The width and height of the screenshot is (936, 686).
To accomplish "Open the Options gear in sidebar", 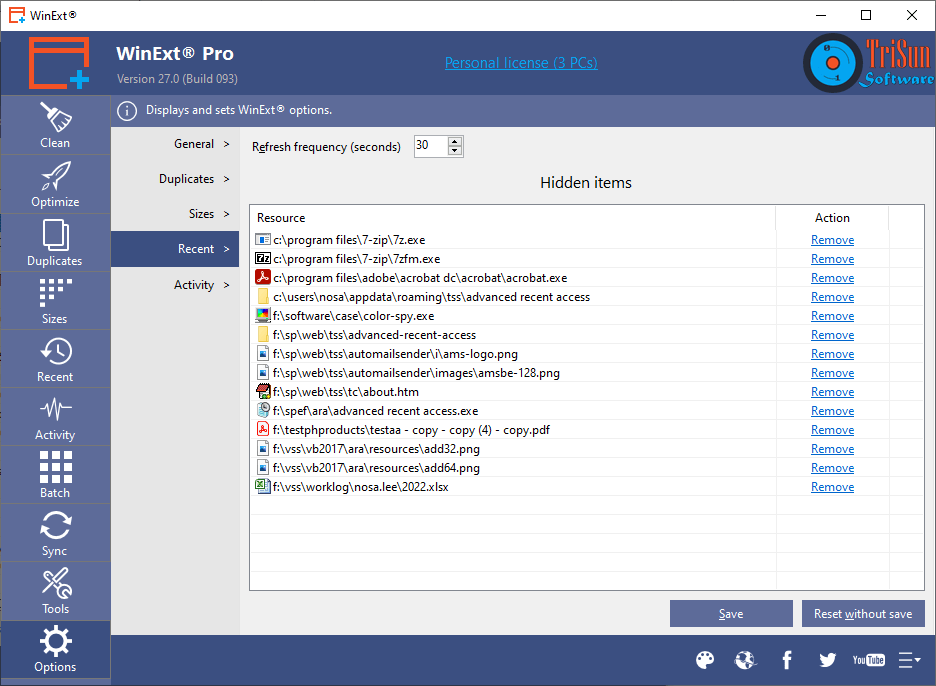I will coord(55,649).
